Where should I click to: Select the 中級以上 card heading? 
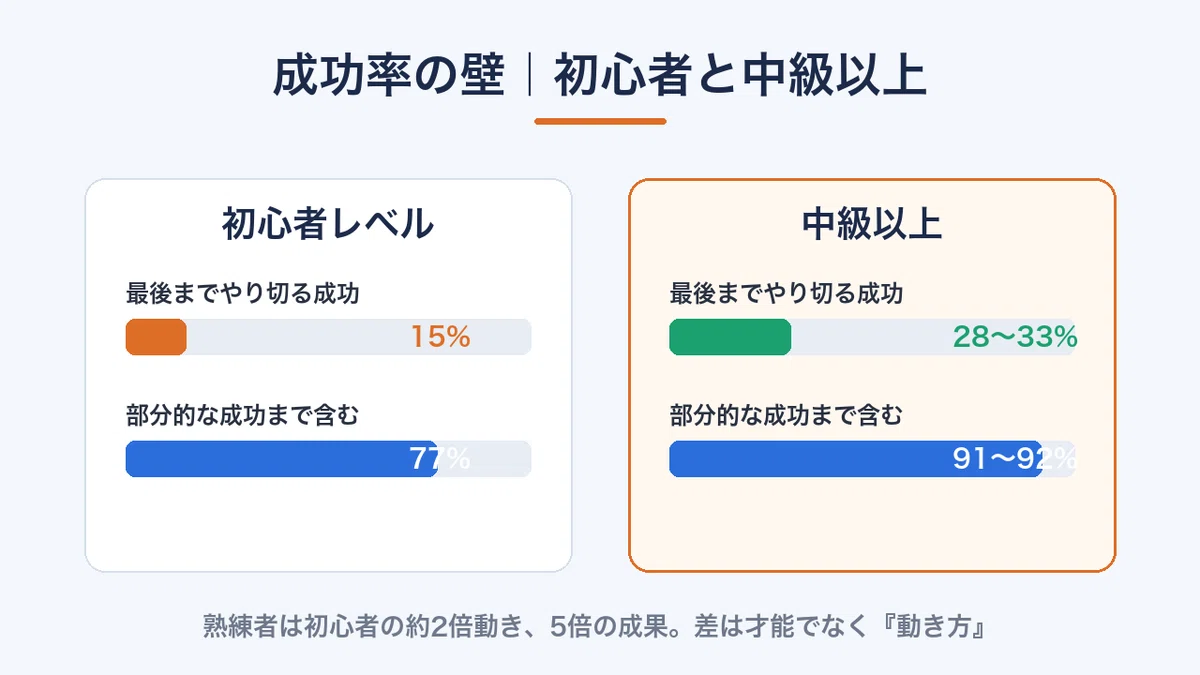tap(872, 223)
